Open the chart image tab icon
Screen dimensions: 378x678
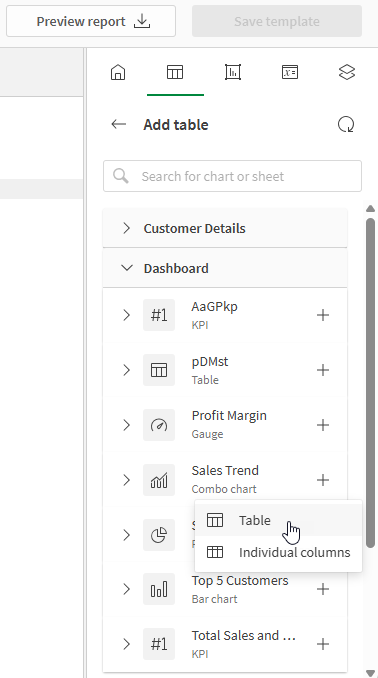point(233,72)
